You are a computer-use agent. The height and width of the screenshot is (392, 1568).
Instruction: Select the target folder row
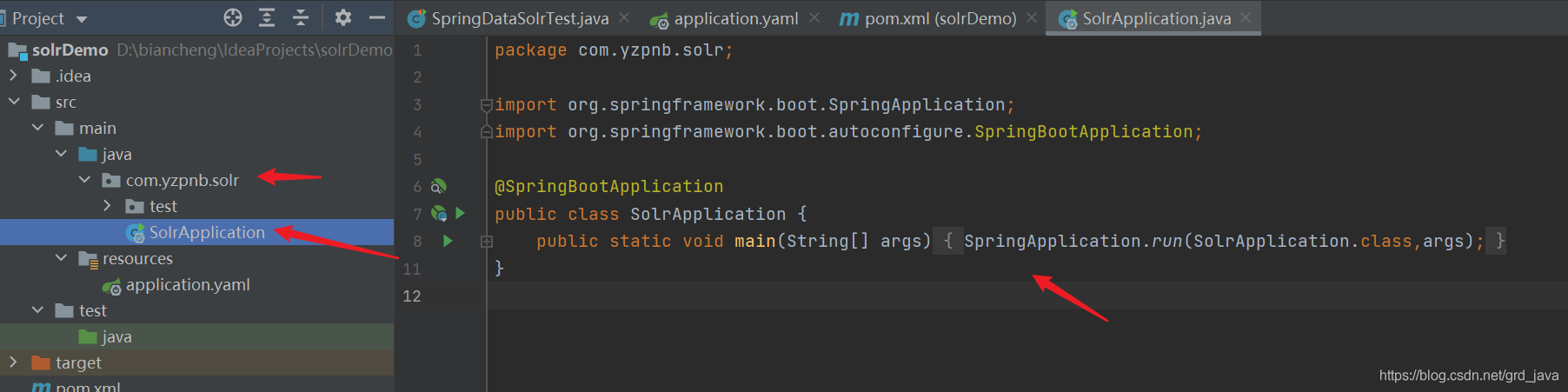(x=197, y=362)
